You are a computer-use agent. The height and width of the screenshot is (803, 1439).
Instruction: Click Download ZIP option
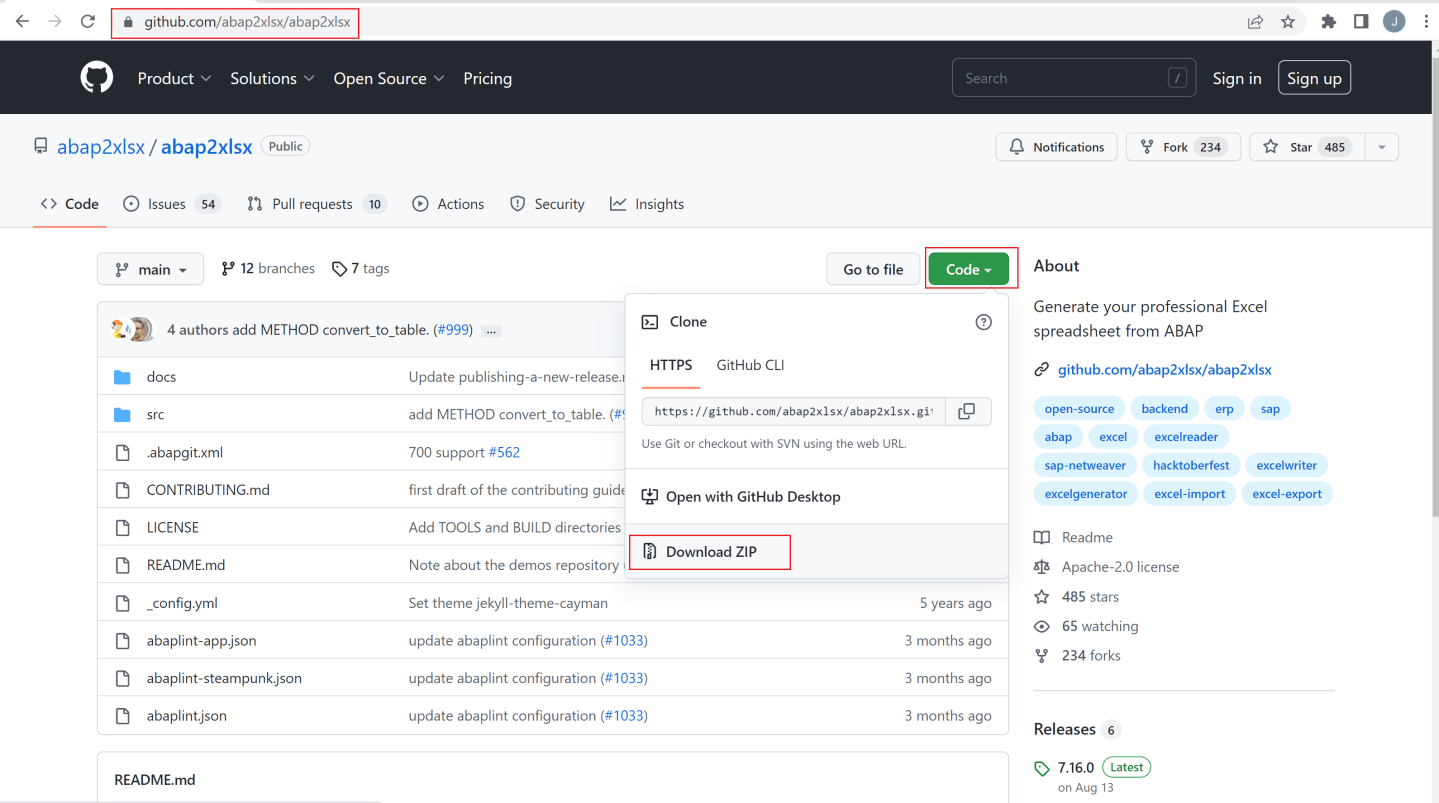point(711,552)
